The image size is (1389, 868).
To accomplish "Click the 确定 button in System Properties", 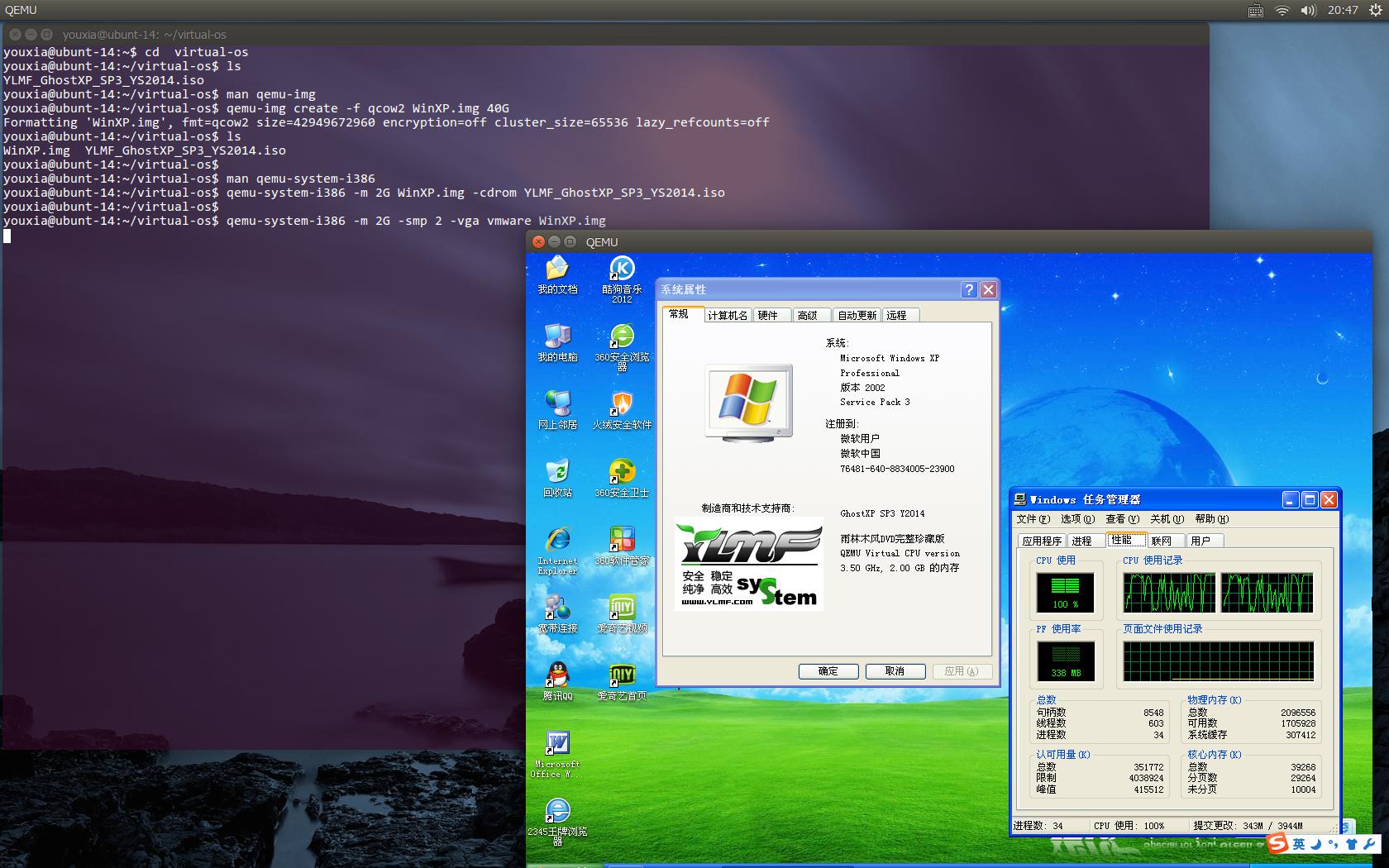I will [x=828, y=671].
